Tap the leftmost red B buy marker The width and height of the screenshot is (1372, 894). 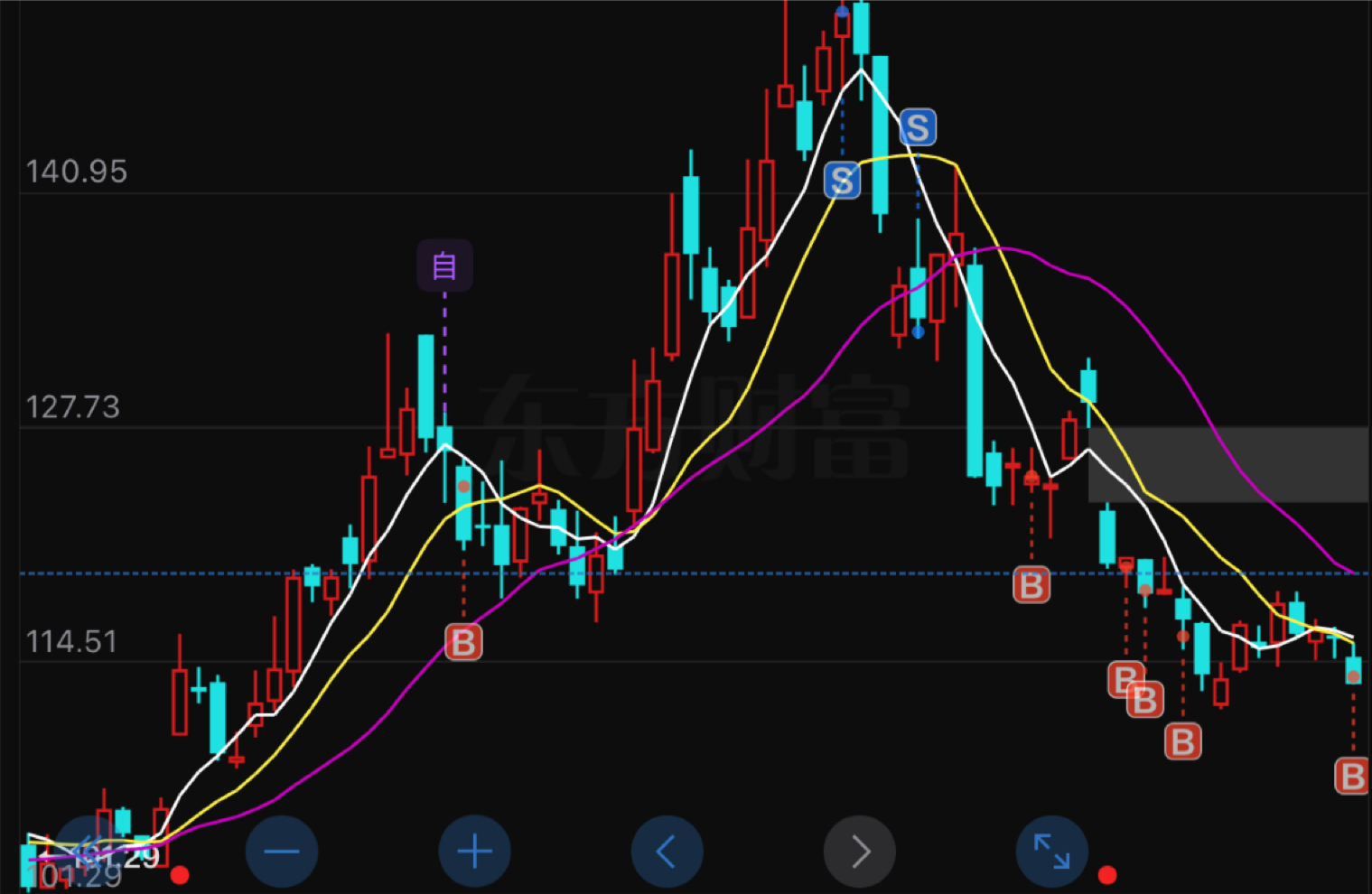tap(463, 643)
